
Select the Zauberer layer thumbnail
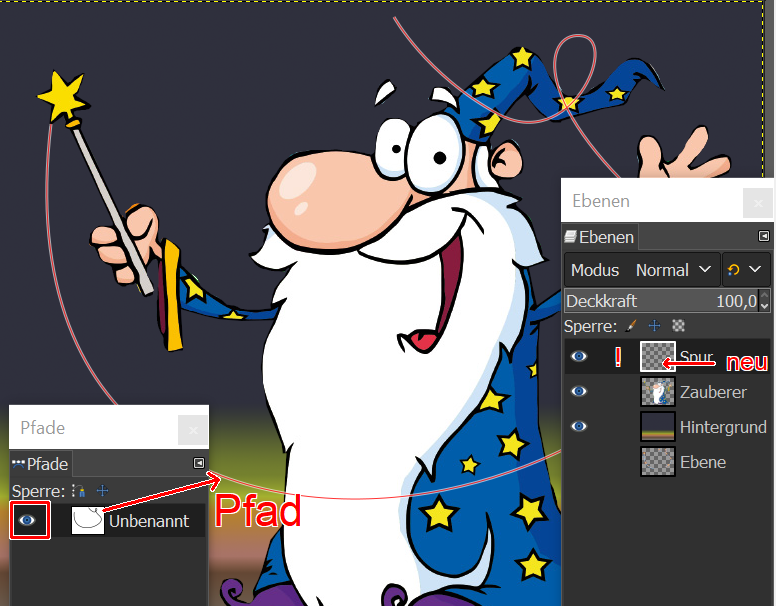click(657, 392)
